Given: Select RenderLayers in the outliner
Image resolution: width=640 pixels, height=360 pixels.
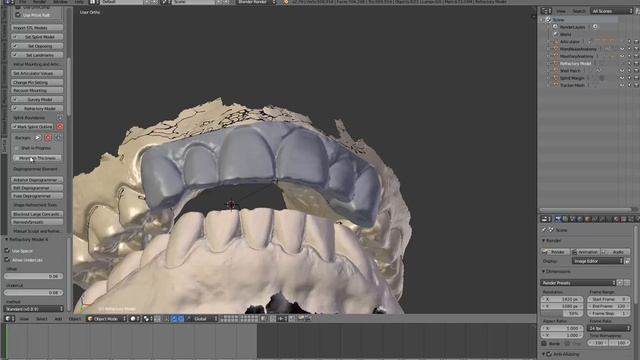Looking at the screenshot, I should 572,27.
